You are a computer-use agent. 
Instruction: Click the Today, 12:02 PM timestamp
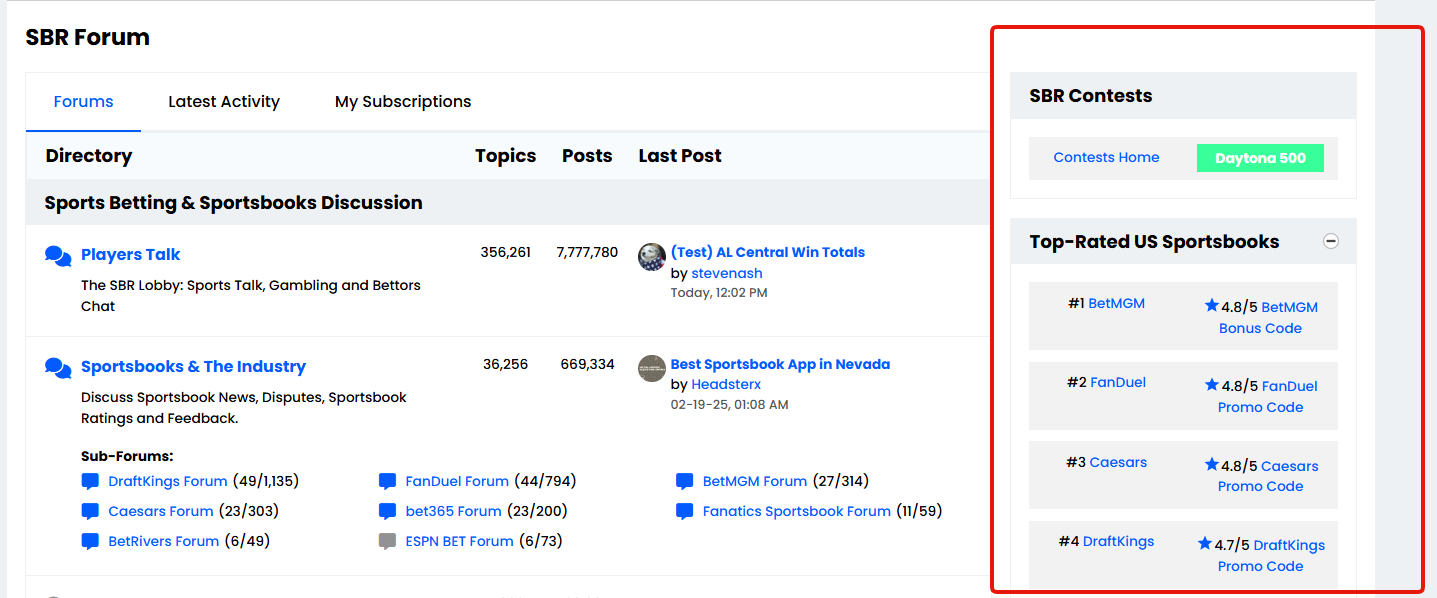click(x=719, y=293)
